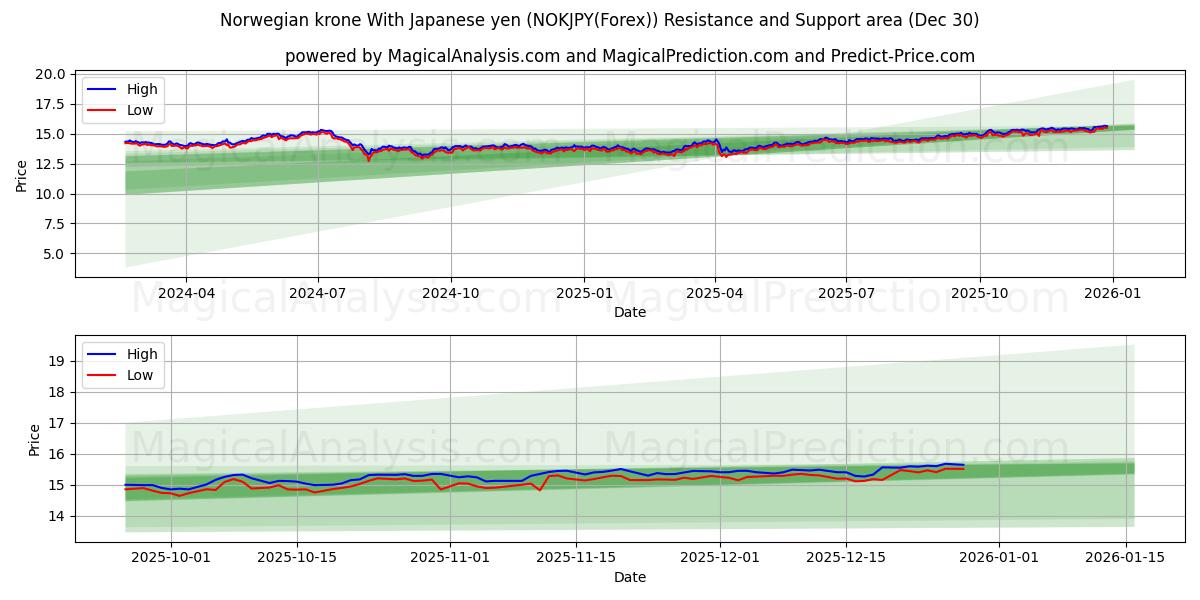Viewport: 1200px width, 600px height.
Task: Toggle the High entry in top legend
Action: [x=143, y=89]
